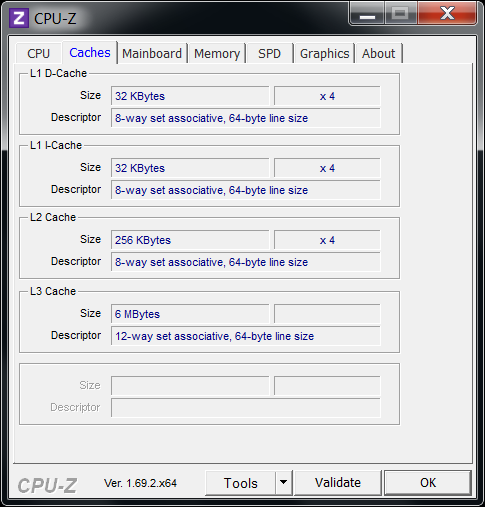
Task: Click the L1 D-Cache descriptor field
Action: (x=246, y=118)
